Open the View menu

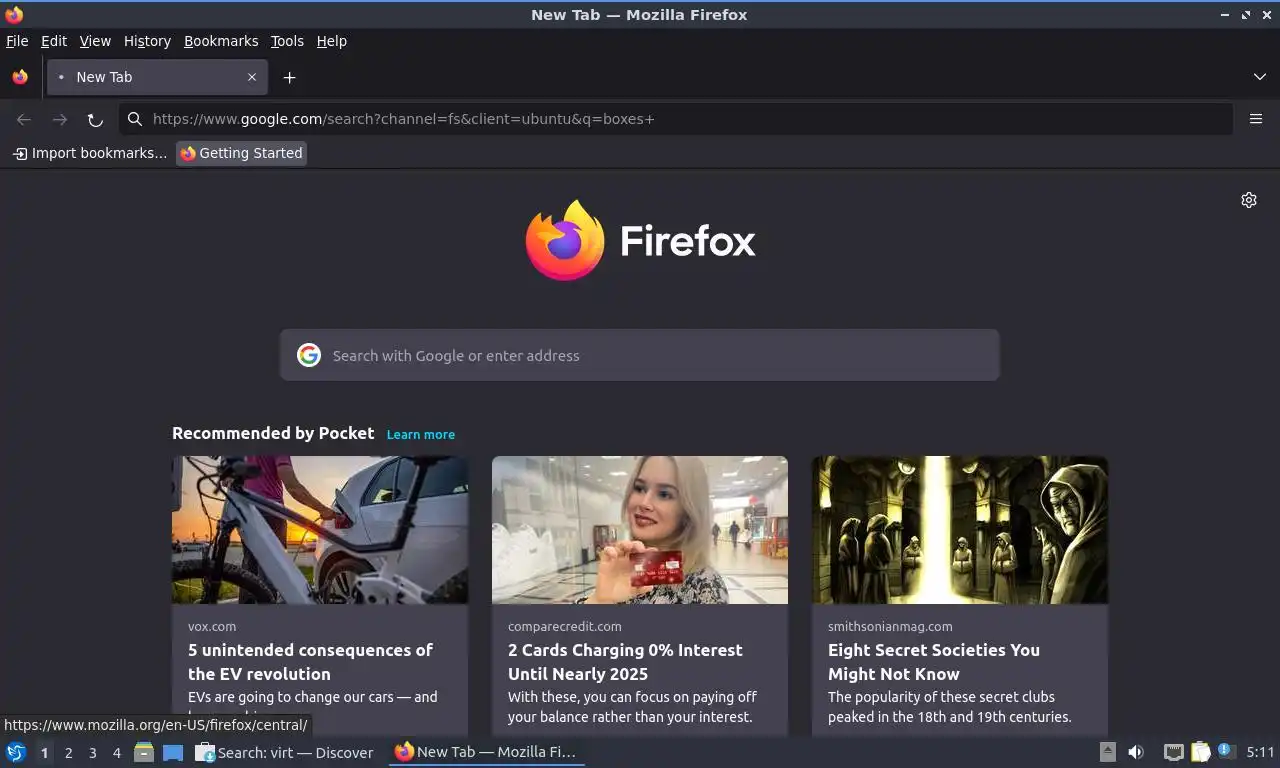pyautogui.click(x=95, y=41)
